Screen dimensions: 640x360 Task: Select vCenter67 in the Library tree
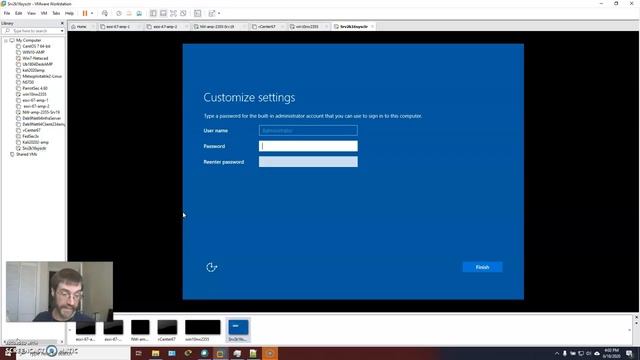point(31,130)
